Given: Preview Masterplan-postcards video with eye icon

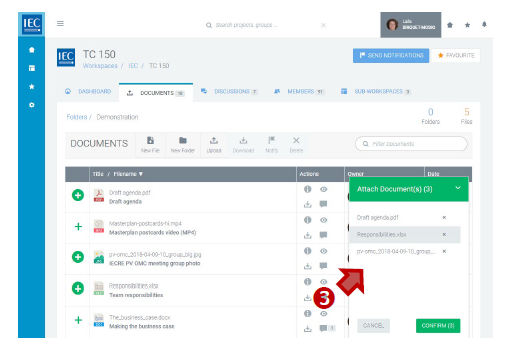Looking at the screenshot, I should pyautogui.click(x=323, y=220).
